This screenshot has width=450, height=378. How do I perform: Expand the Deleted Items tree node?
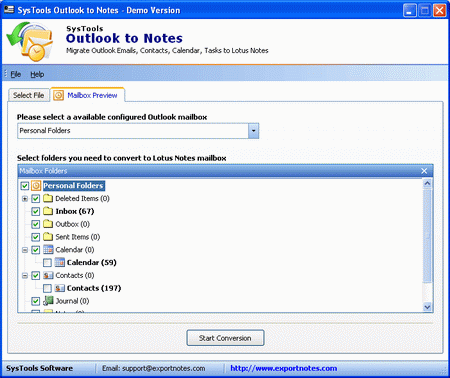pos(25,199)
